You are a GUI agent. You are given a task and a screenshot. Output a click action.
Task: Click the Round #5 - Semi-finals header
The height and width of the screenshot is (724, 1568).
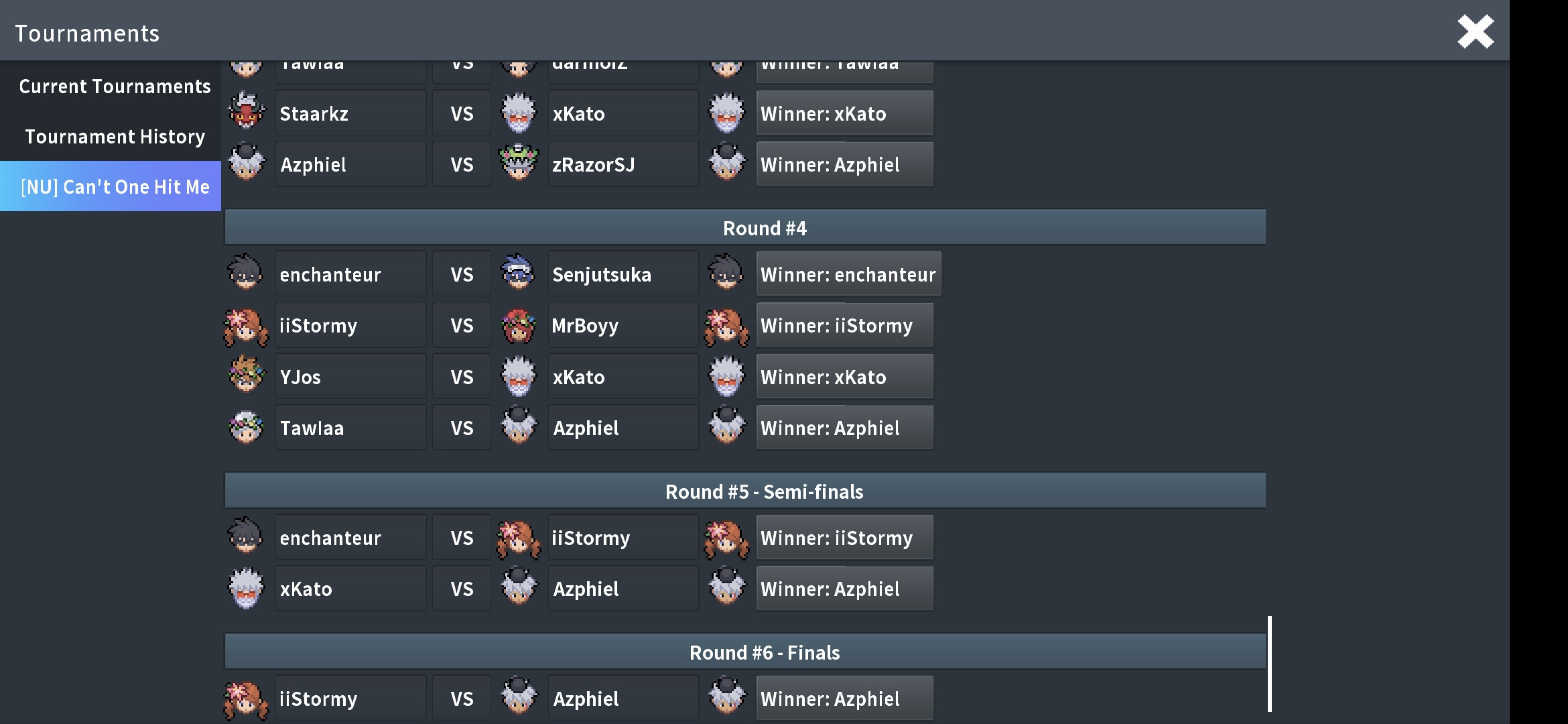[745, 491]
